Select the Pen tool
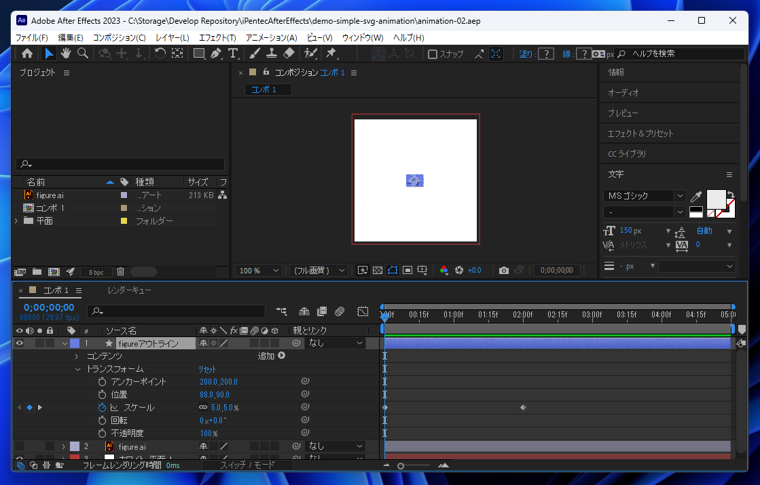Viewport: 760px width, 485px height. click(x=216, y=53)
